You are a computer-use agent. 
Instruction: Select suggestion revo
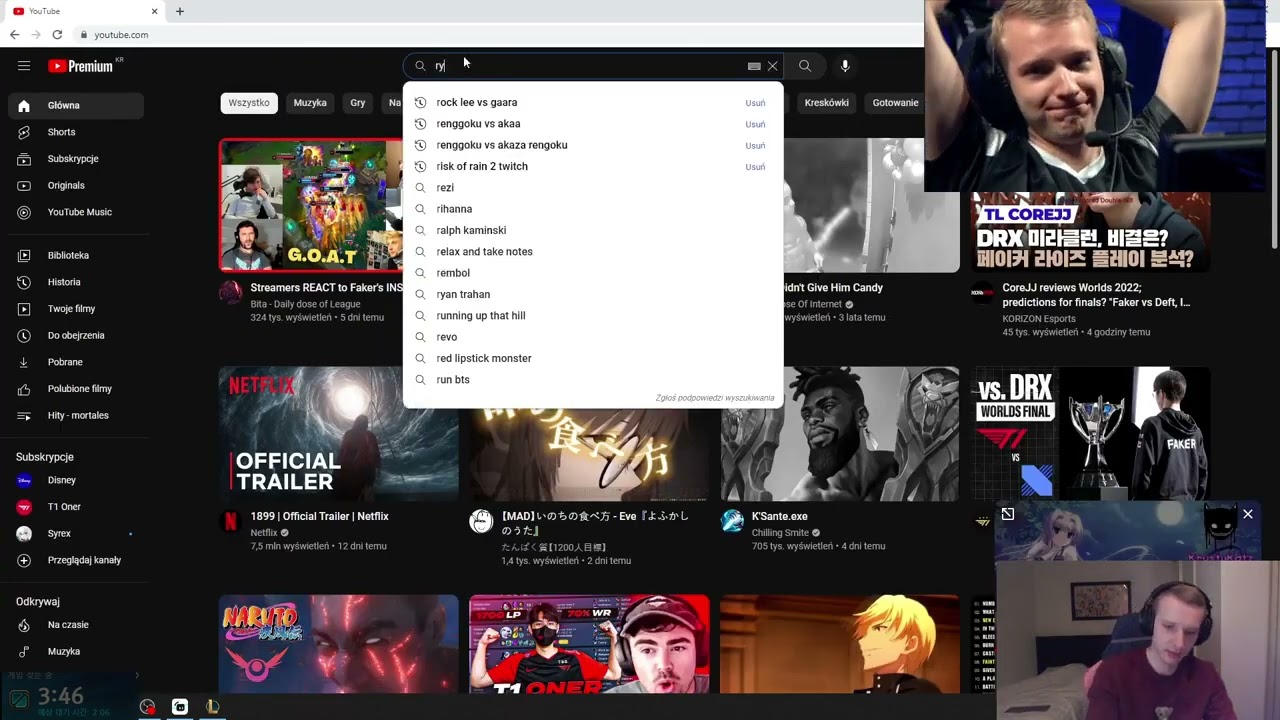coord(593,337)
